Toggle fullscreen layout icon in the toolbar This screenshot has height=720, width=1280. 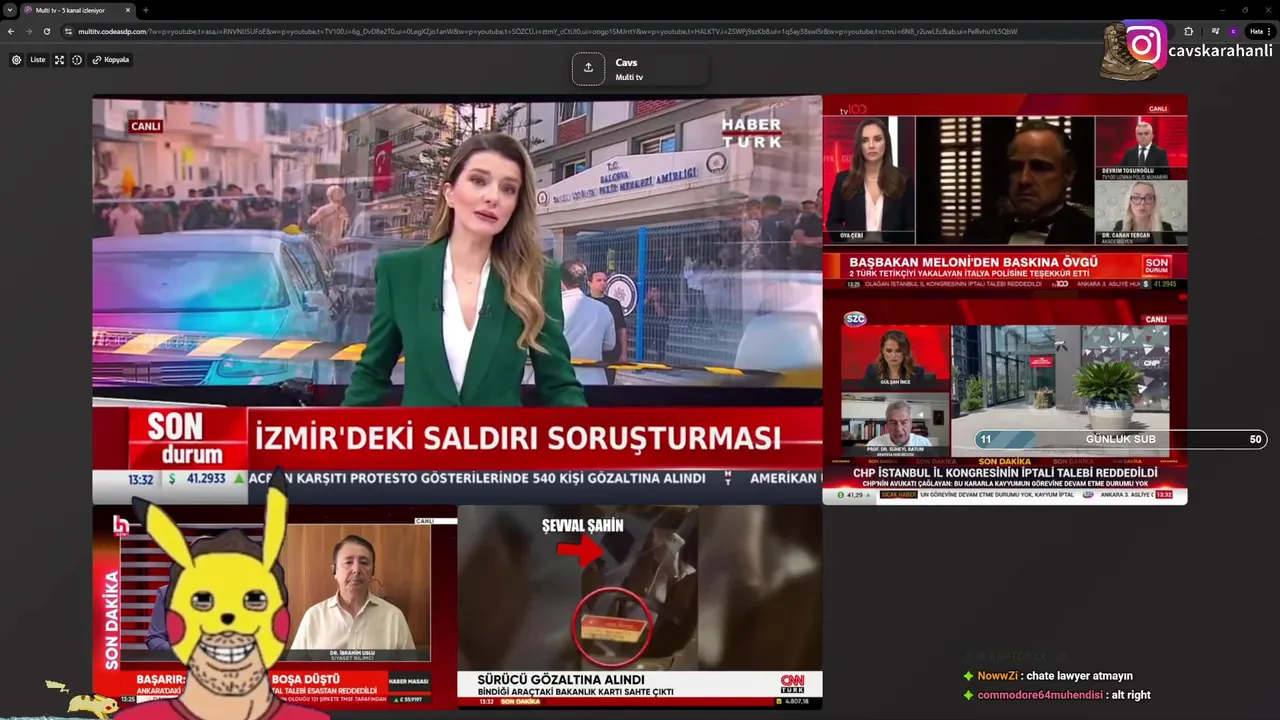click(x=59, y=60)
